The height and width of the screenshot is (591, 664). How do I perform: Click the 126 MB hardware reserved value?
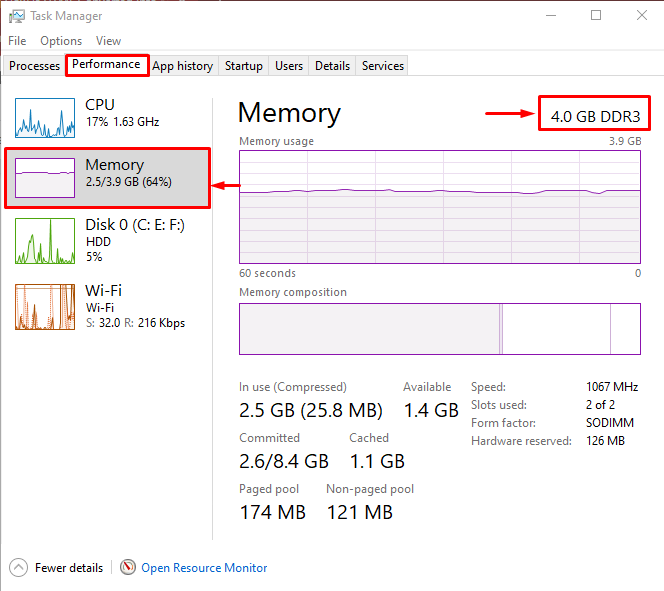coord(605,441)
